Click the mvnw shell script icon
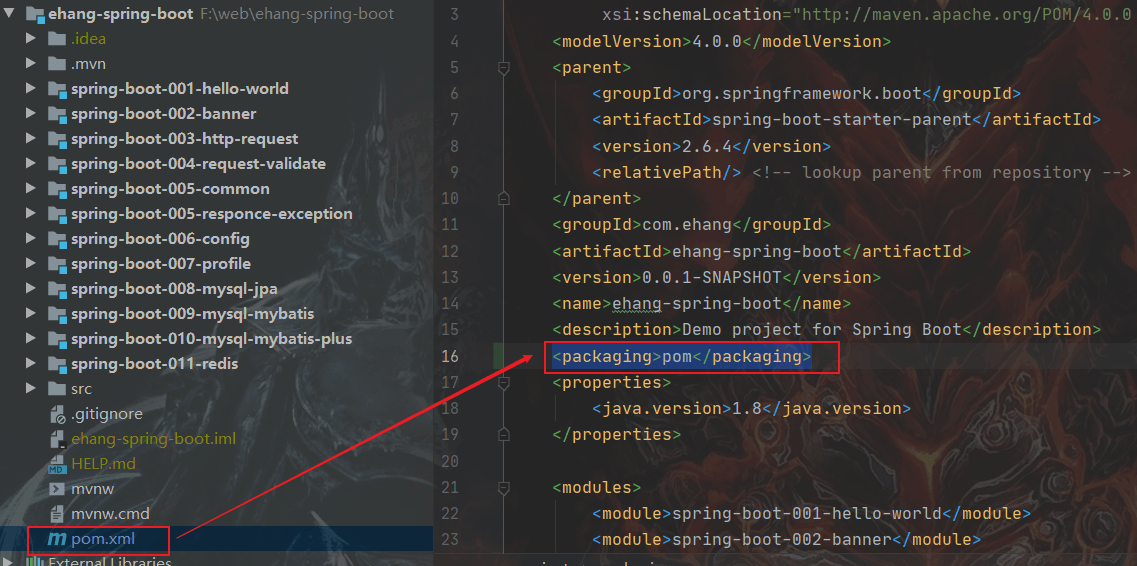The image size is (1137, 566). [57, 489]
